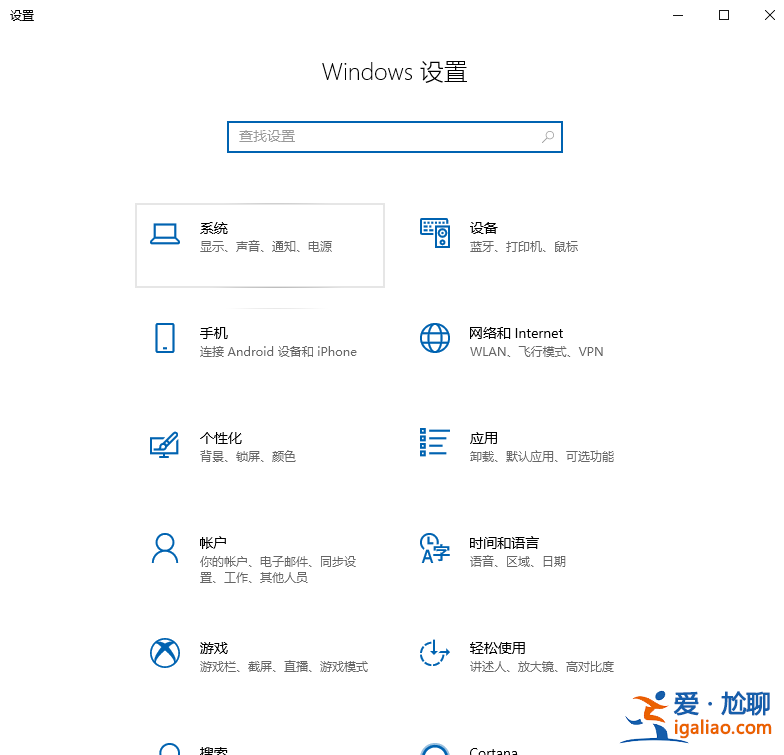Click the text 讲述人、放大镜、高对比度

[542, 666]
